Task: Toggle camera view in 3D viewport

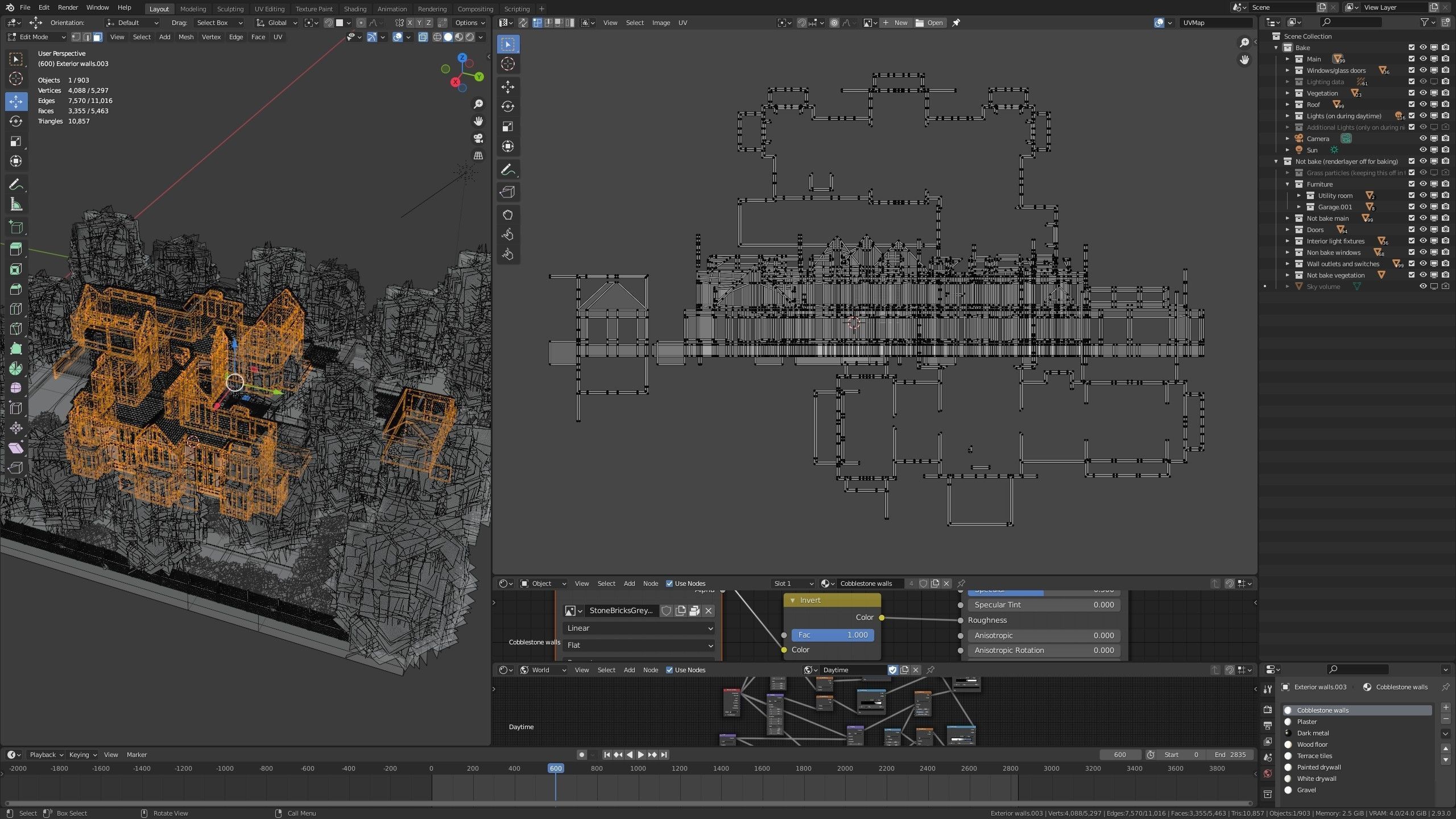Action: click(x=478, y=138)
